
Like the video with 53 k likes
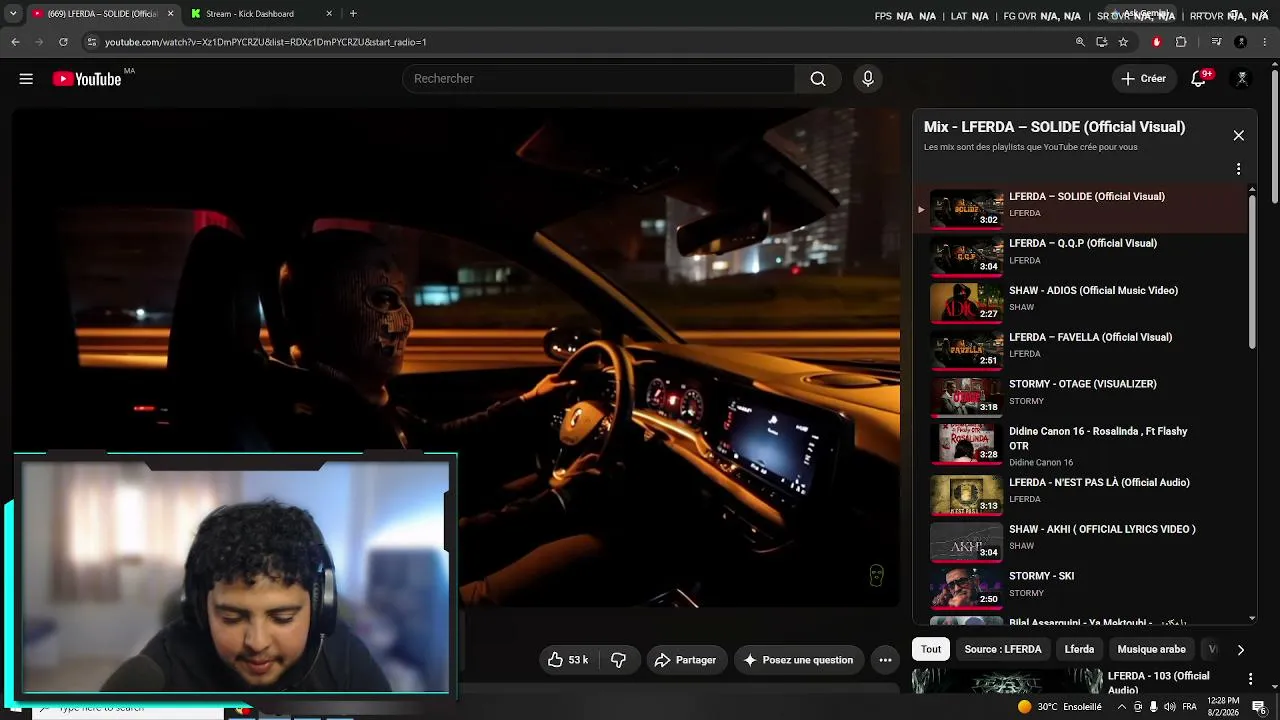(567, 660)
